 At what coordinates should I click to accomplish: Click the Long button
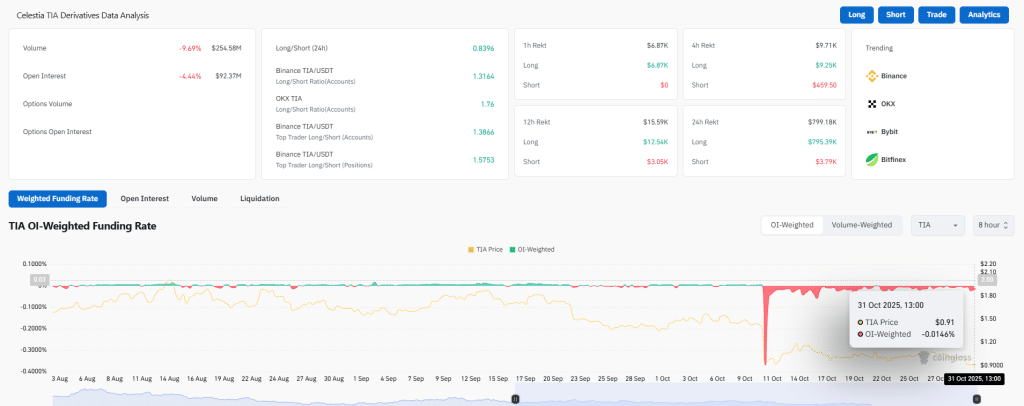(x=856, y=15)
